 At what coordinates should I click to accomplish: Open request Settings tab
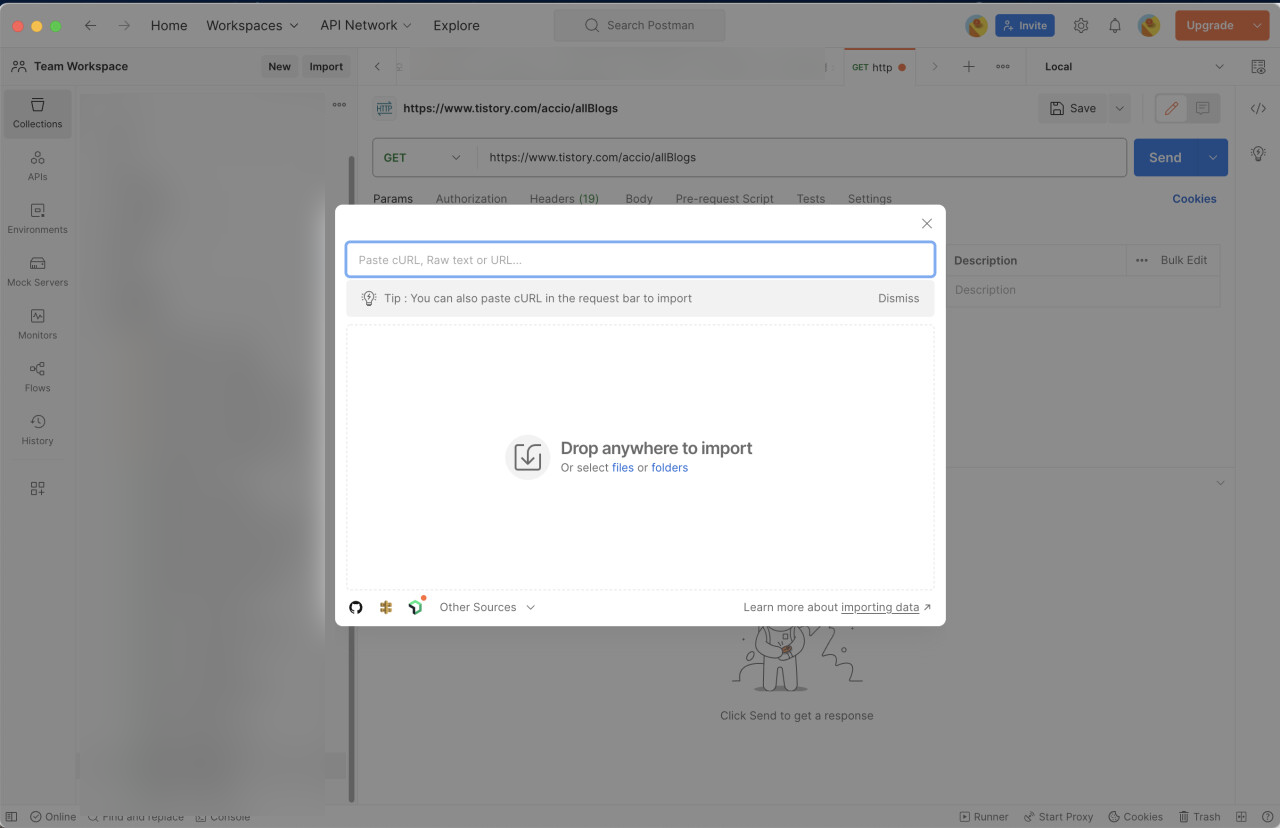870,198
